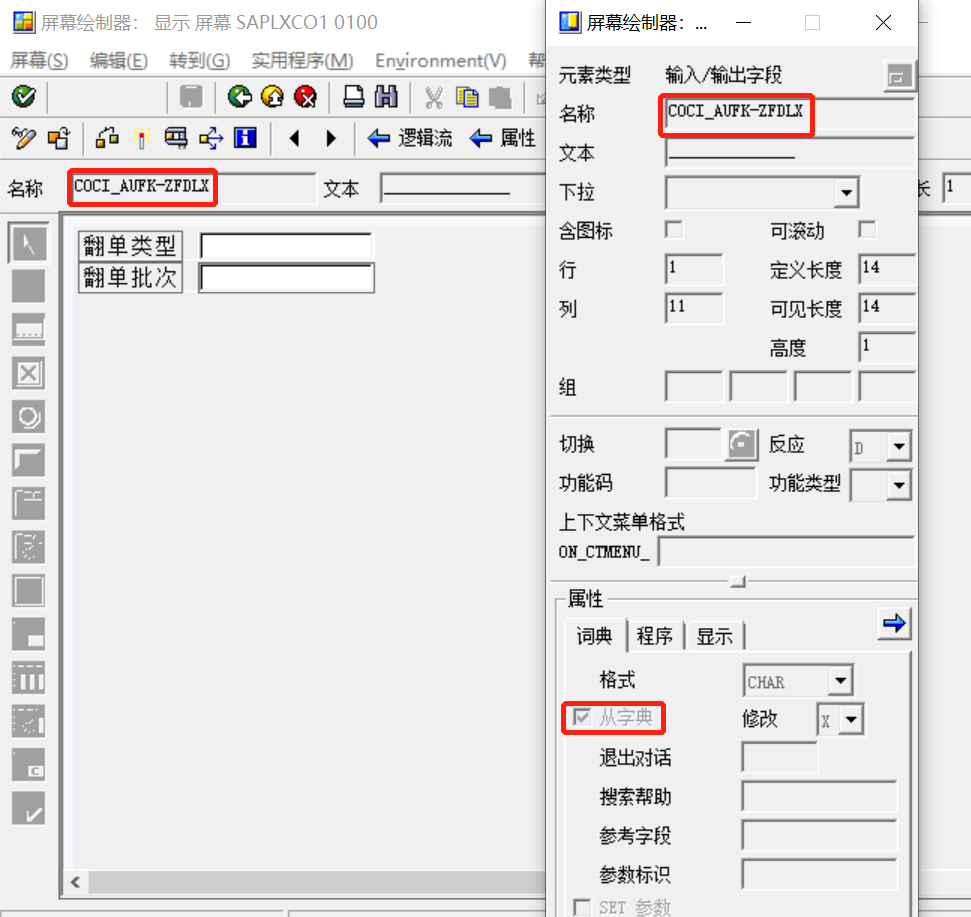The image size is (971, 917).
Task: Open the 下拉 dropdown list
Action: pos(846,193)
